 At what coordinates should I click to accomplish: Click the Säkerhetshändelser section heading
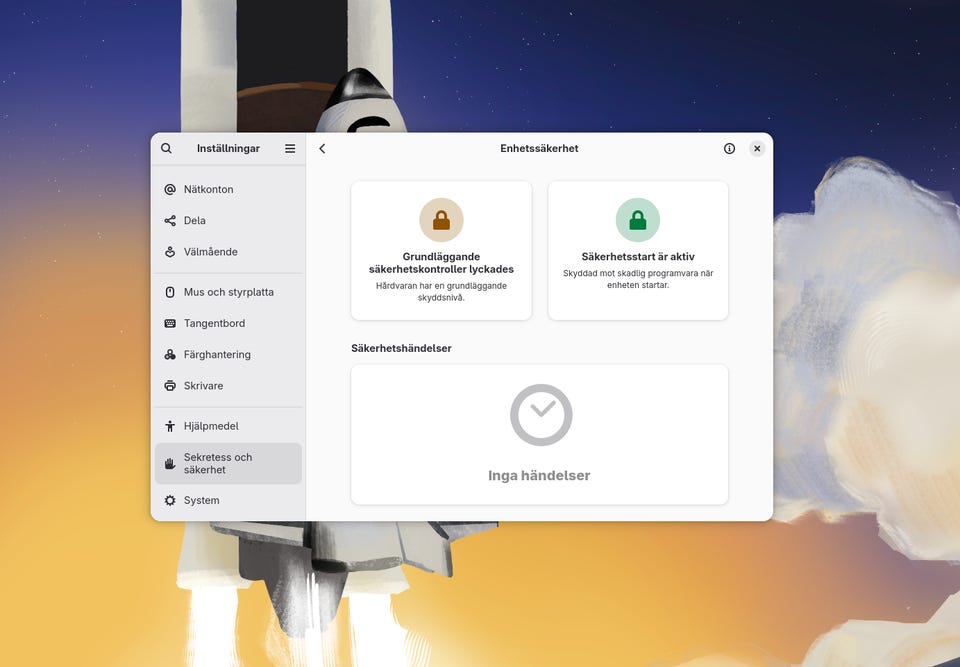tap(401, 348)
